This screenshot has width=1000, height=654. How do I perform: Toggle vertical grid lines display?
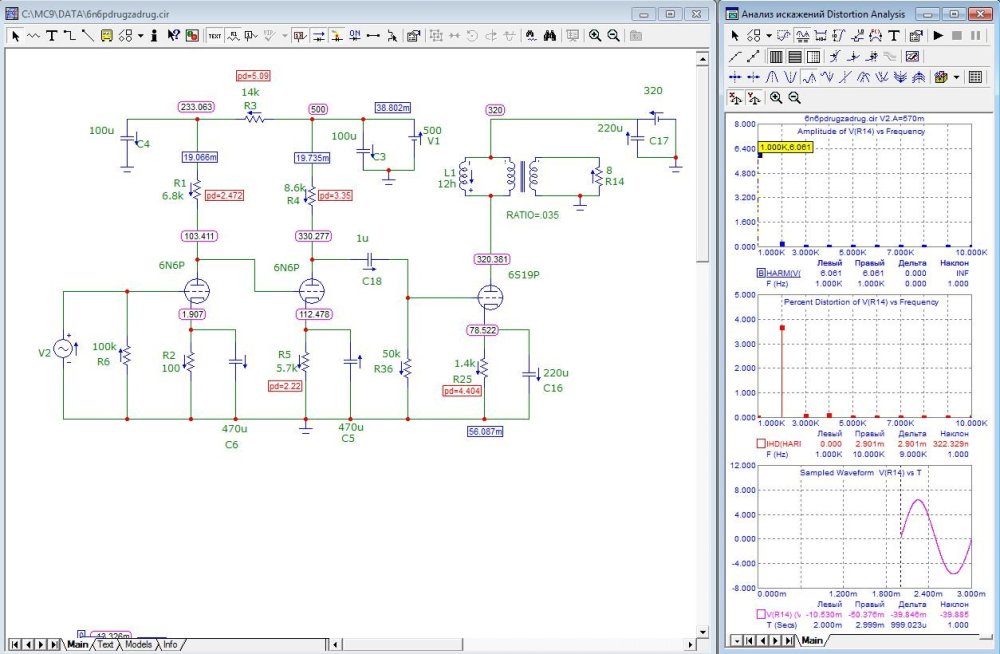[775, 56]
